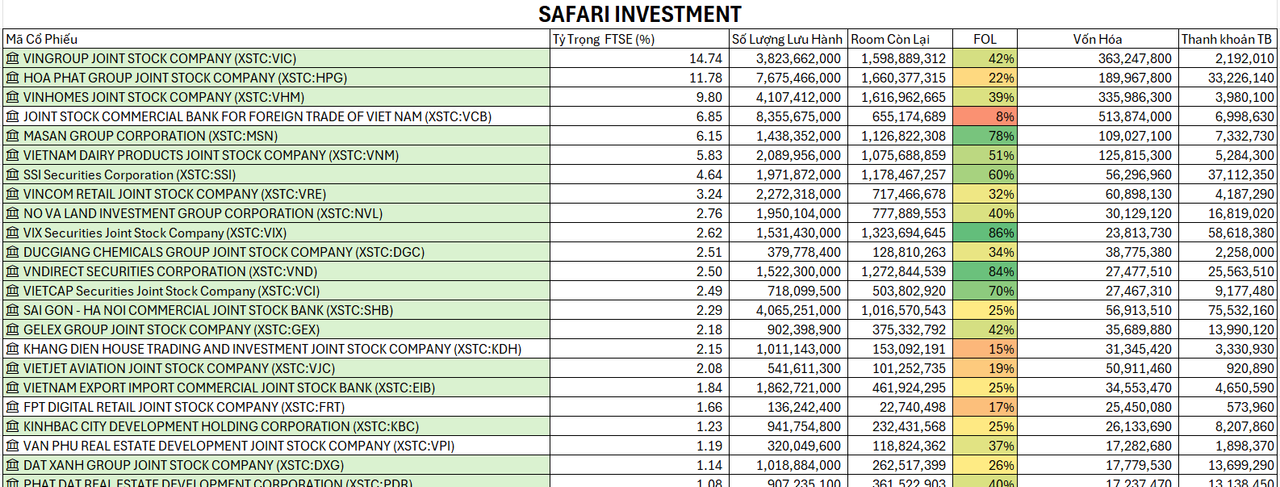This screenshot has width=1280, height=487.
Task: Click the FTSE weight value 6.85
Action: click(x=639, y=117)
